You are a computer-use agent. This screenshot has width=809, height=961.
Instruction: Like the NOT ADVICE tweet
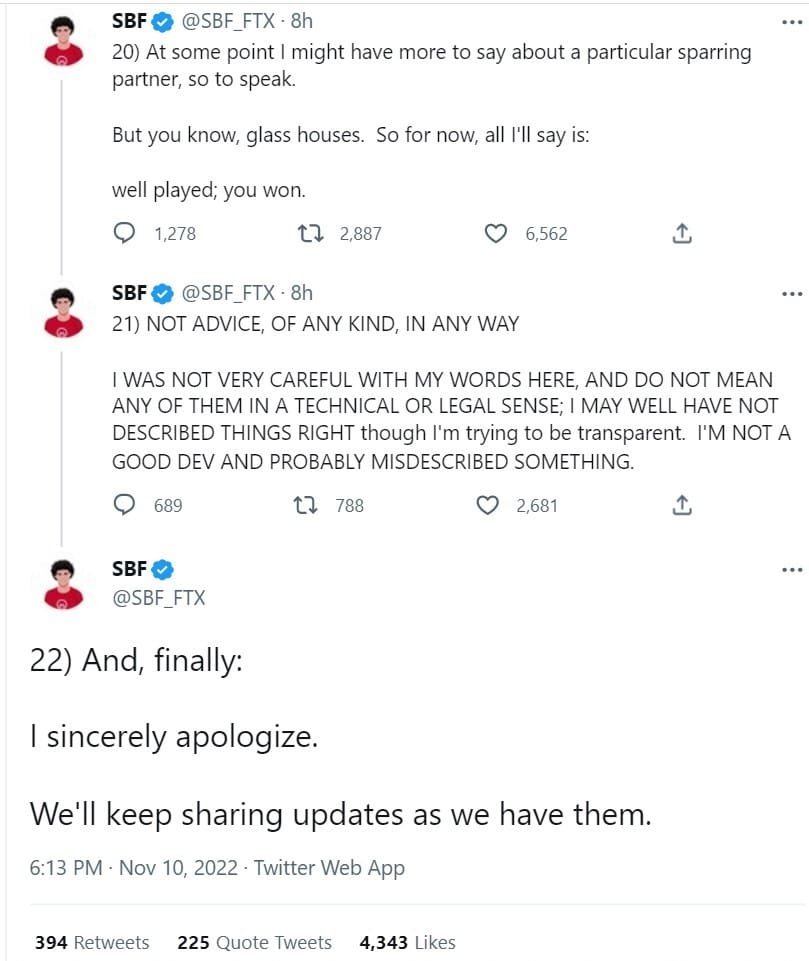click(x=488, y=505)
